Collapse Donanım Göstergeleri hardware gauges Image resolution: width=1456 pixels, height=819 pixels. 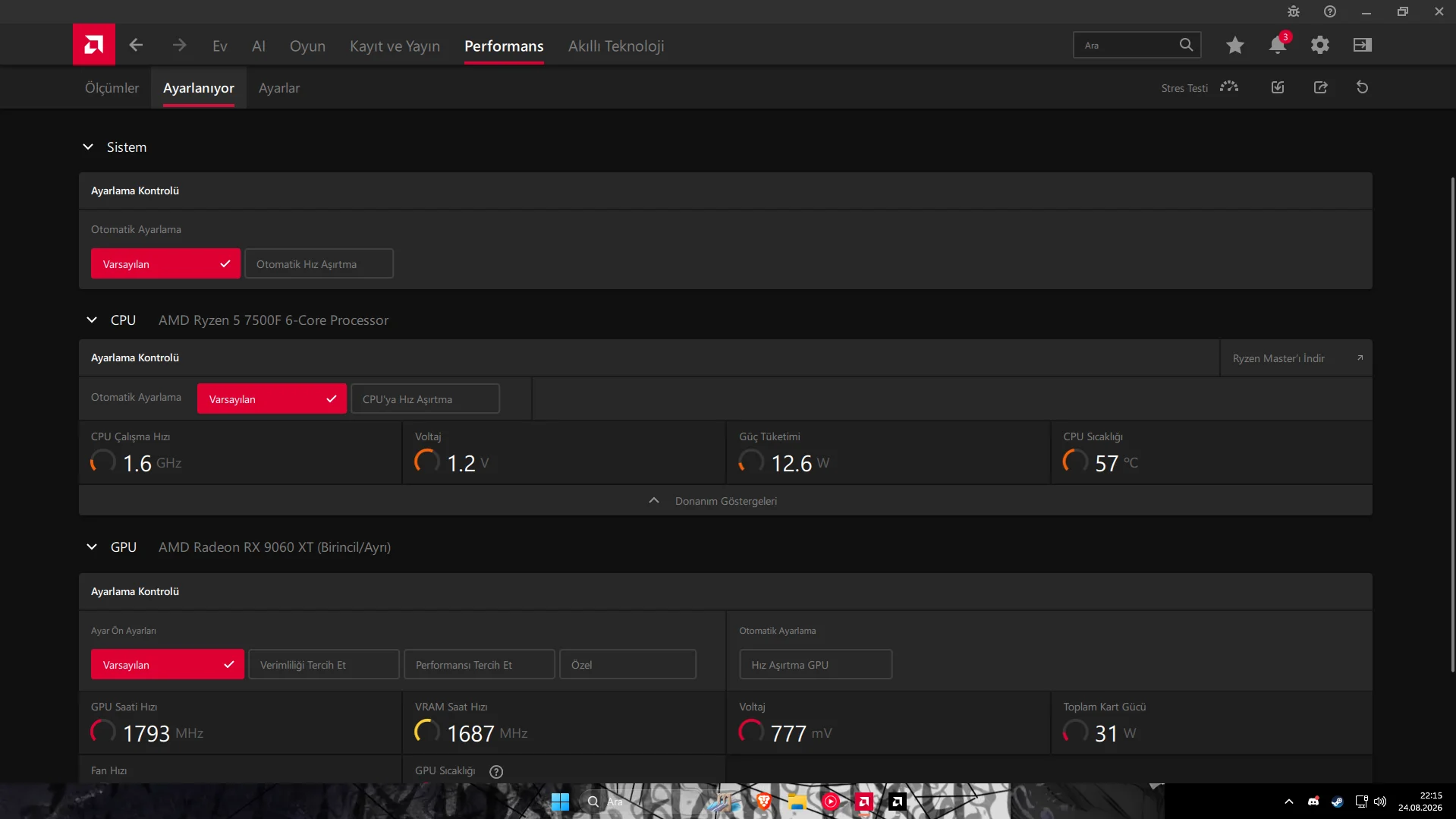[x=725, y=501]
